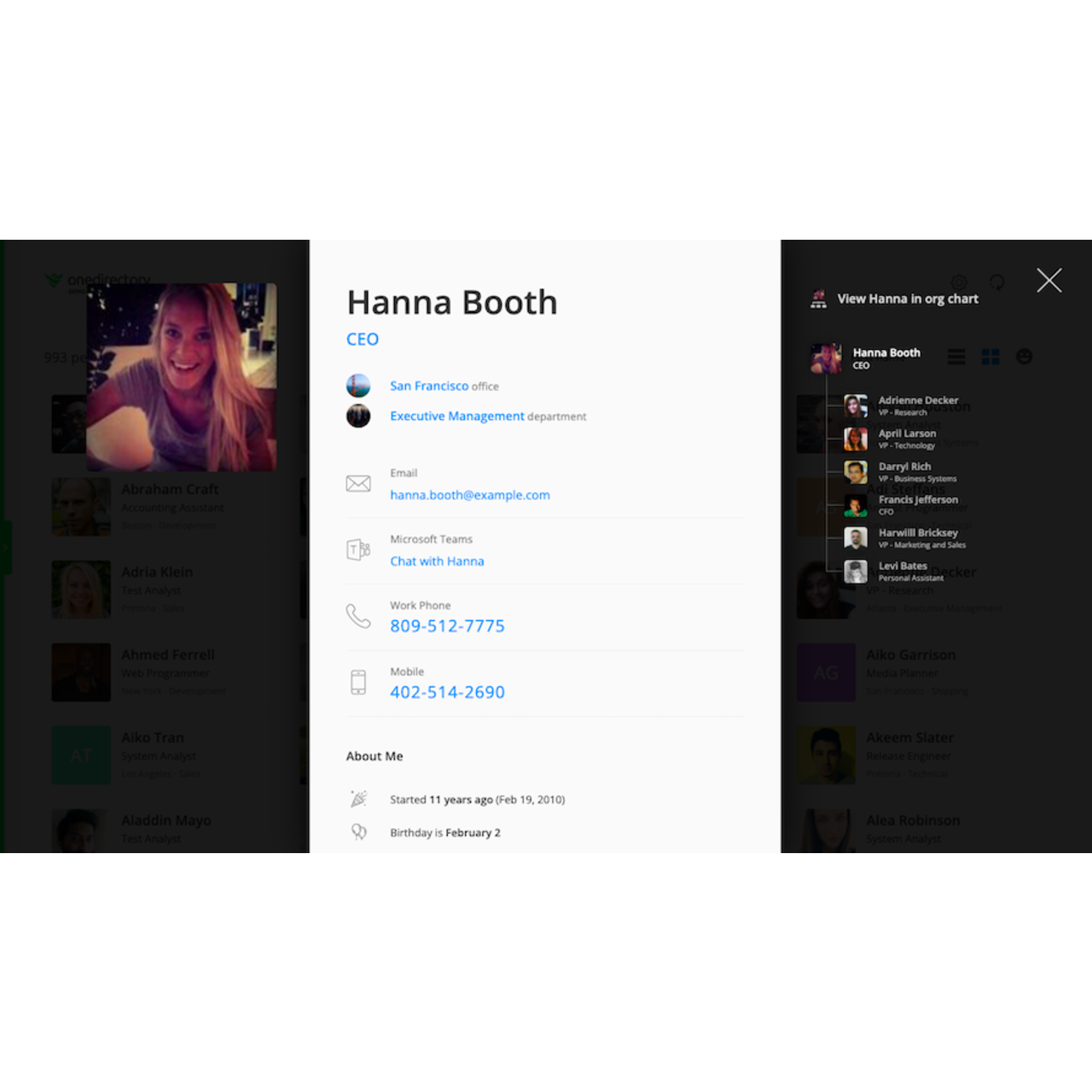The image size is (1092, 1092).
Task: Open the San Francisco office link
Action: tap(428, 386)
